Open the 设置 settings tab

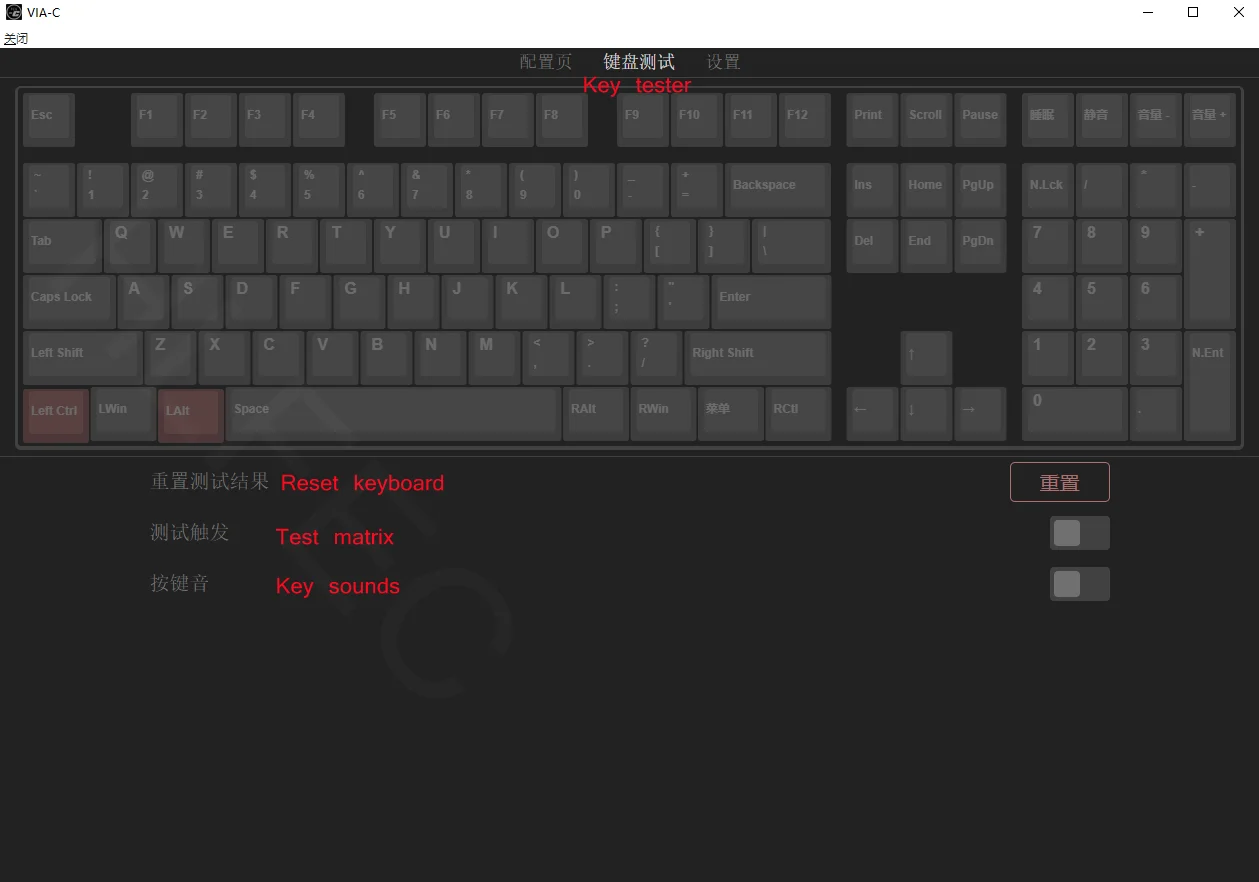pos(723,62)
